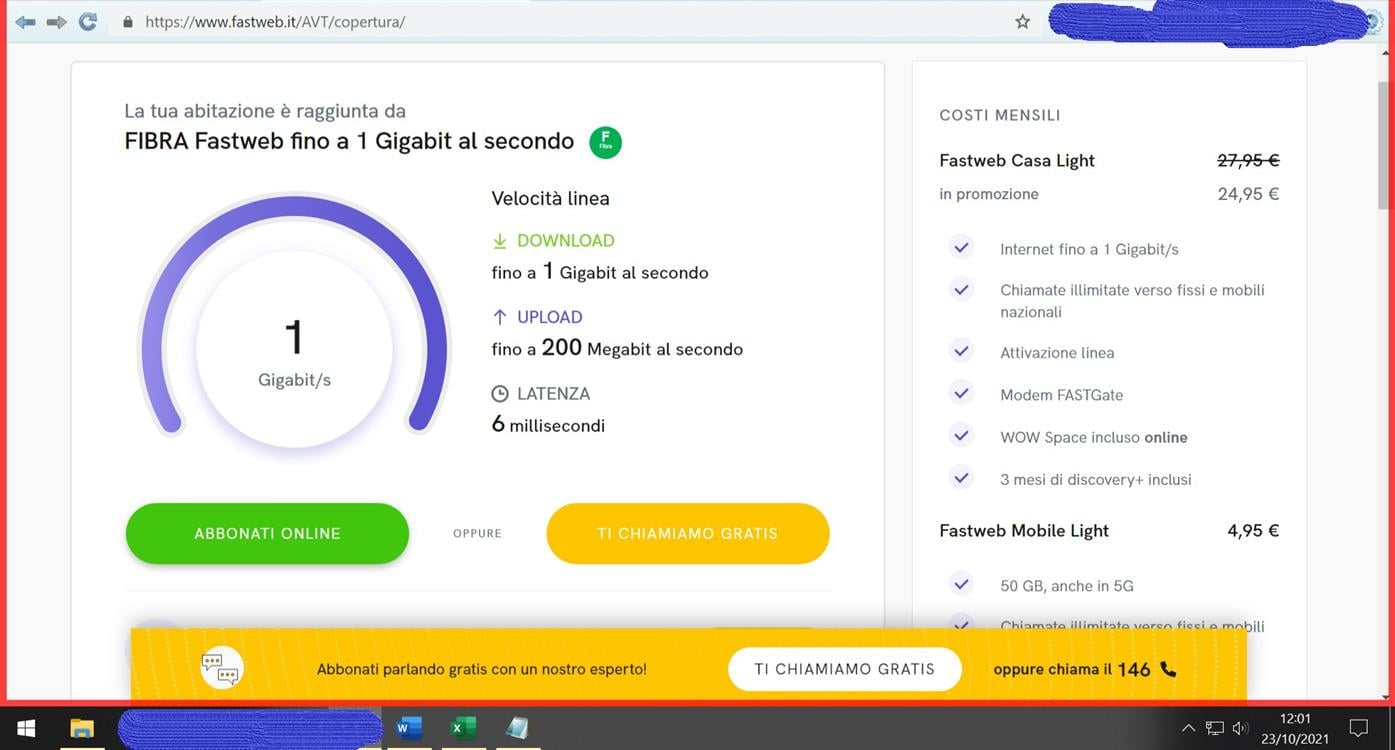1395x750 pixels.
Task: Click the COSTI MENSILI heading
Action: tap(1000, 115)
